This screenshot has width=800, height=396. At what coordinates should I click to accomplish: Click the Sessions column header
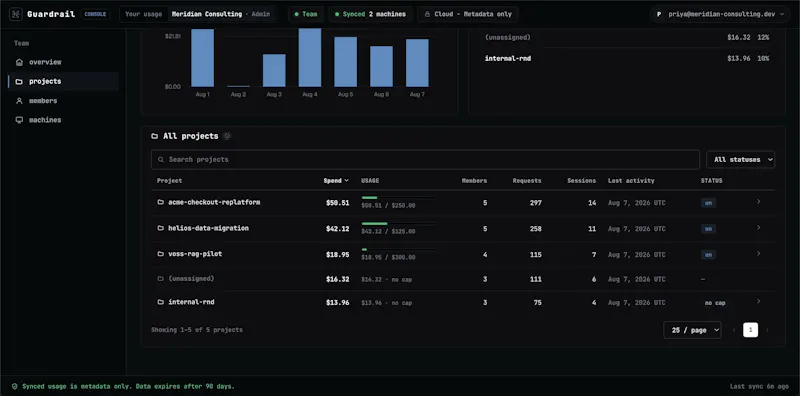tap(582, 181)
